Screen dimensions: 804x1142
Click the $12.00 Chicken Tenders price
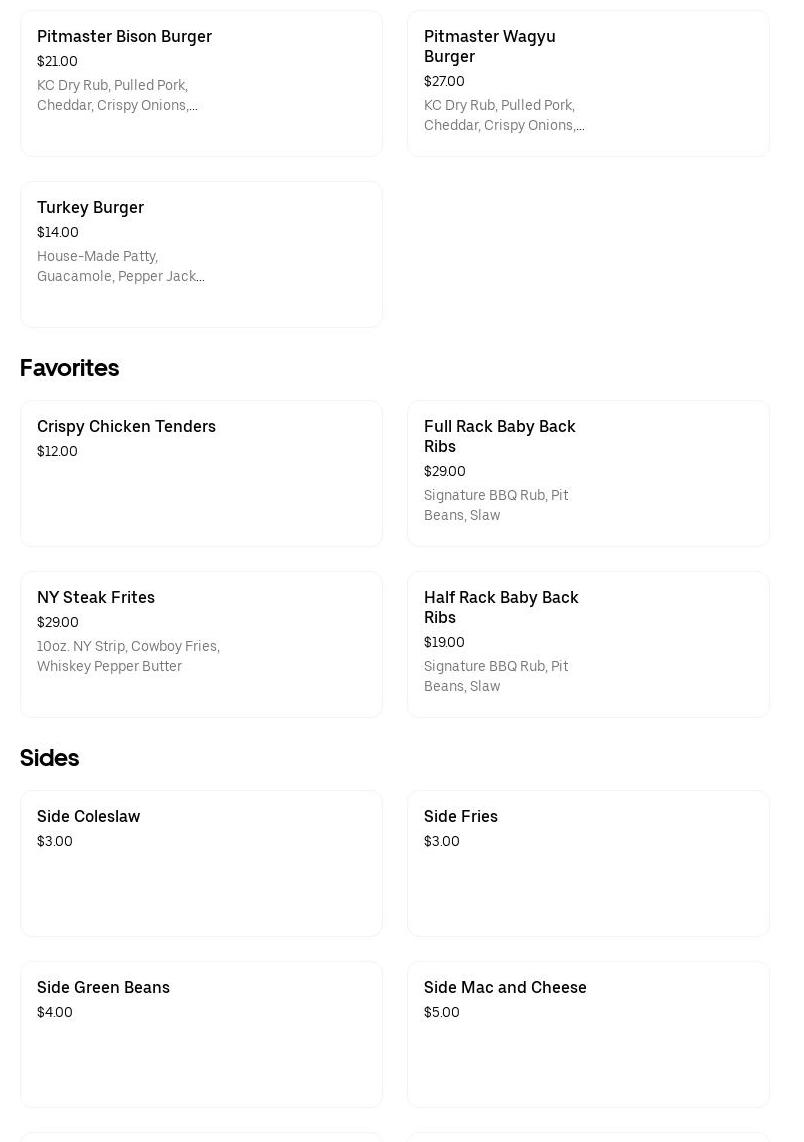pos(57,452)
